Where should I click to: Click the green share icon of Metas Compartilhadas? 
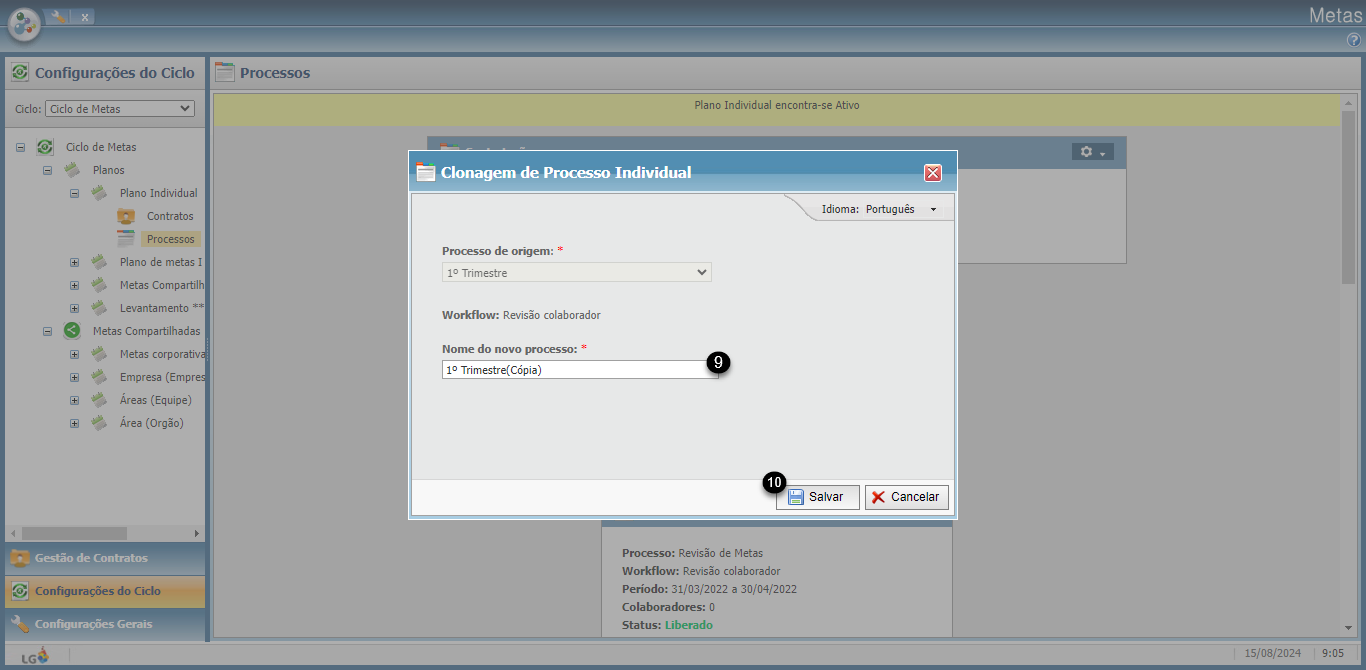pos(72,331)
